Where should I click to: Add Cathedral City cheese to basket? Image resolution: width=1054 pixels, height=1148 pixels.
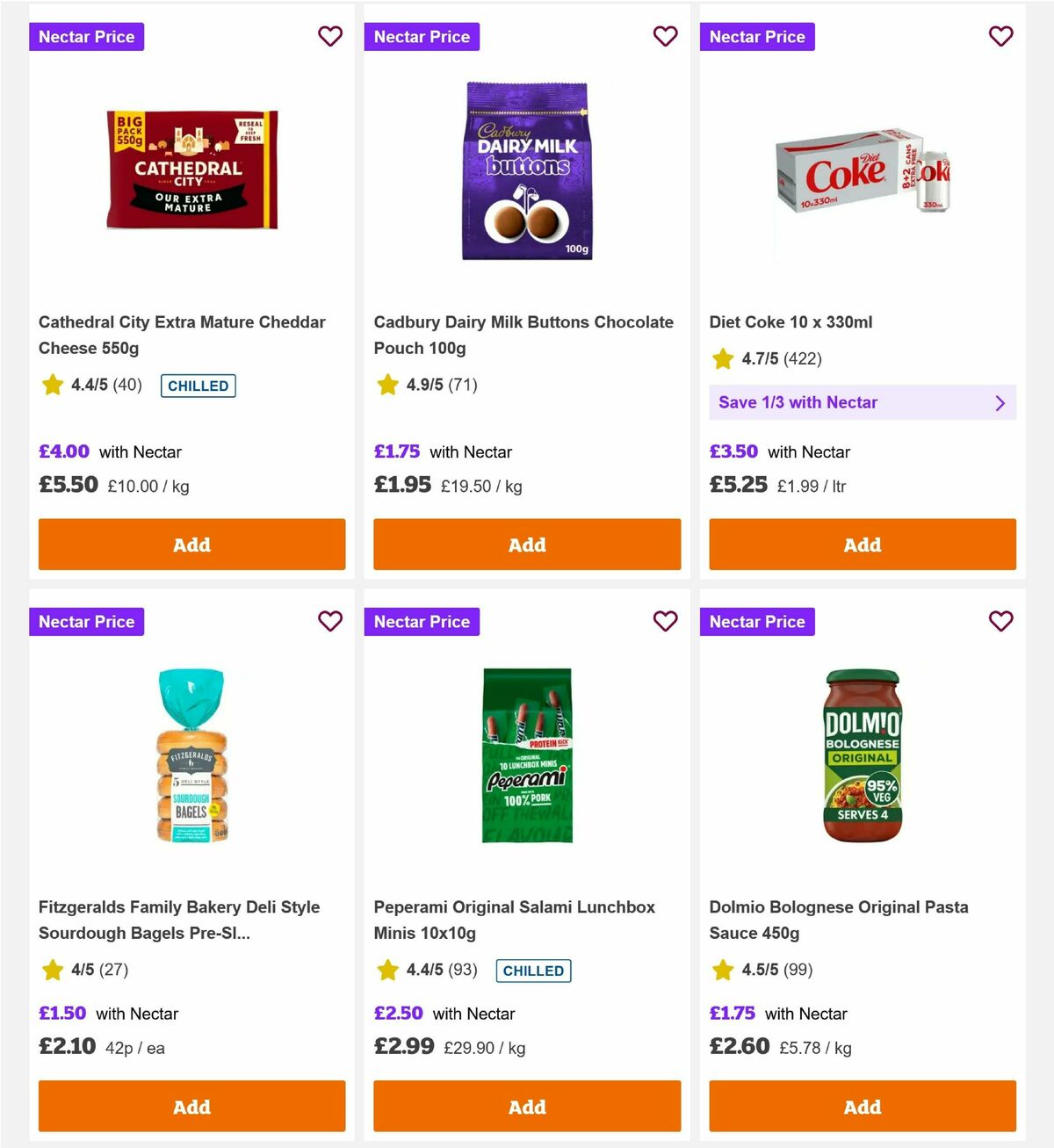coord(191,545)
